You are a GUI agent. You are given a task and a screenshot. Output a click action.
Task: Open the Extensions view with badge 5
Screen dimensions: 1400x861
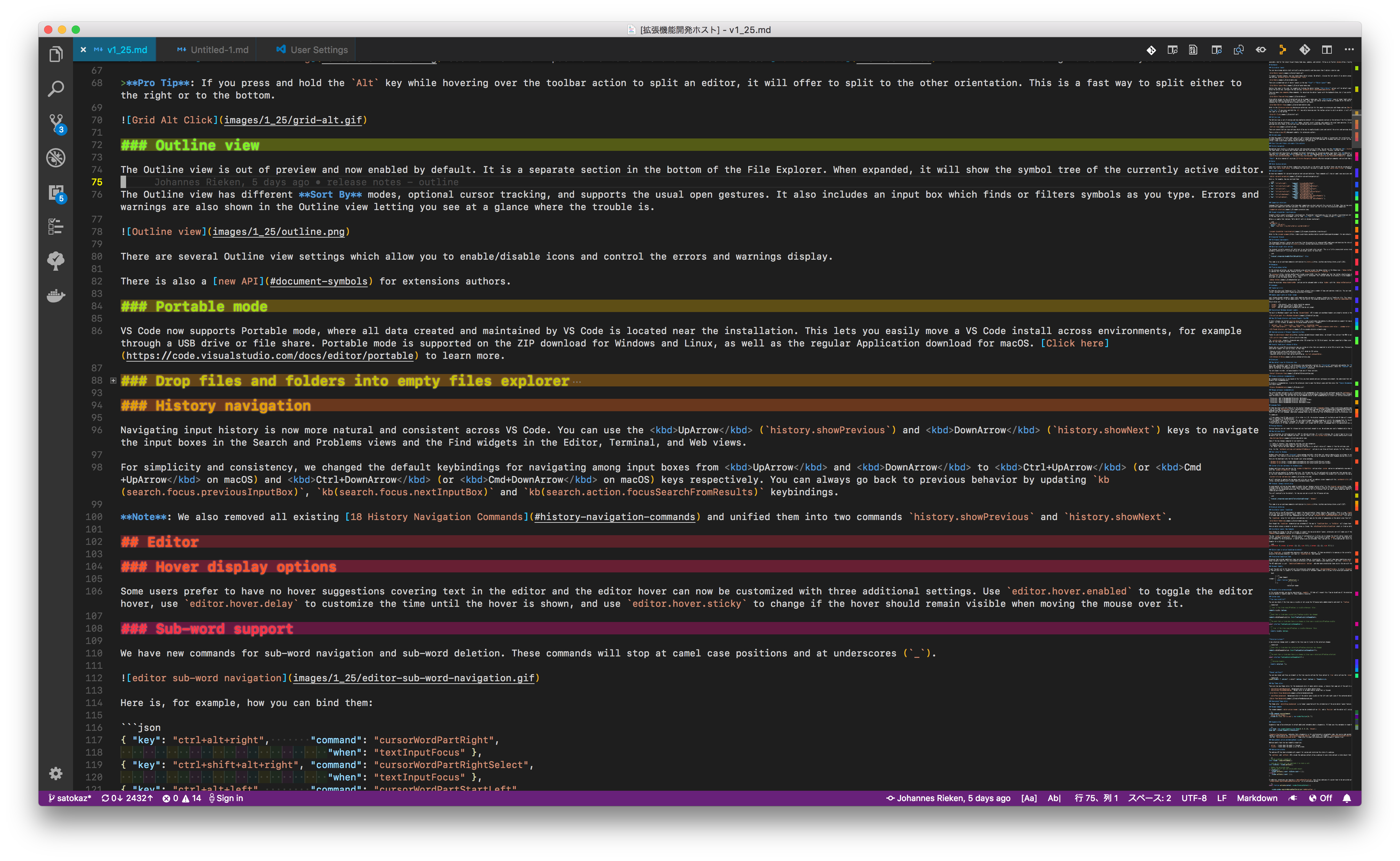tap(56, 193)
